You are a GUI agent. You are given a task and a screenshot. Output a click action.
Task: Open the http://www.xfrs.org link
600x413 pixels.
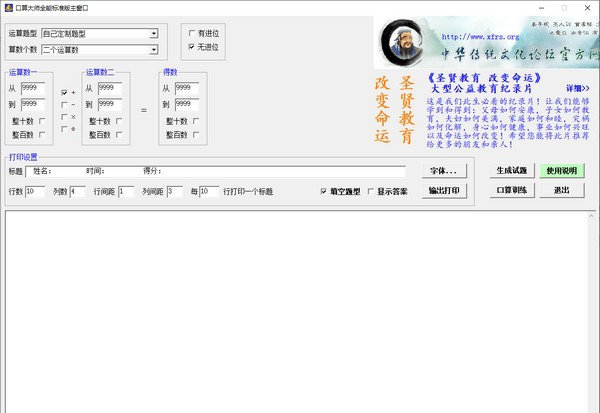(480, 37)
